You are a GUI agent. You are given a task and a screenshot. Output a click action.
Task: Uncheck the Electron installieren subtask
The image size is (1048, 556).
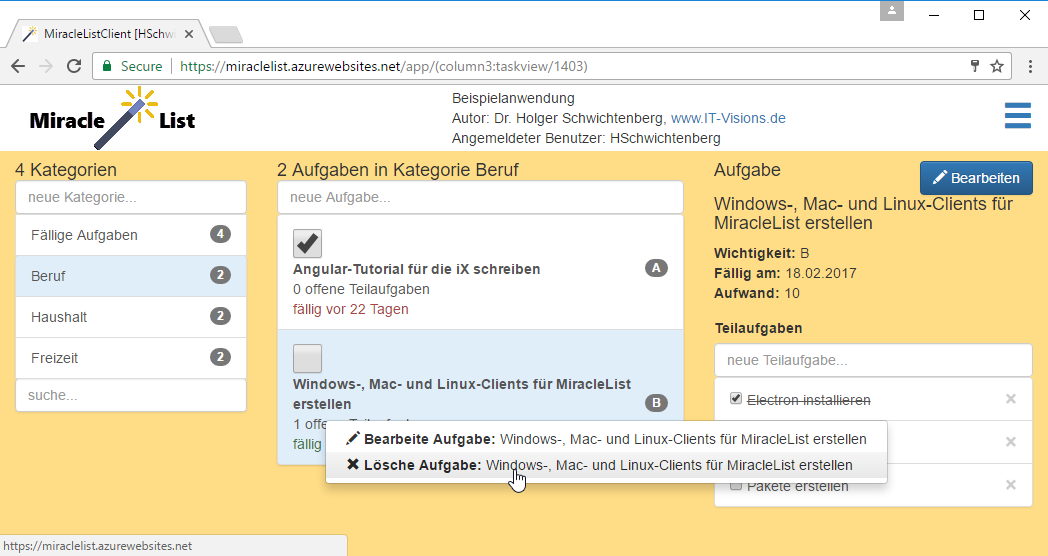pos(736,398)
